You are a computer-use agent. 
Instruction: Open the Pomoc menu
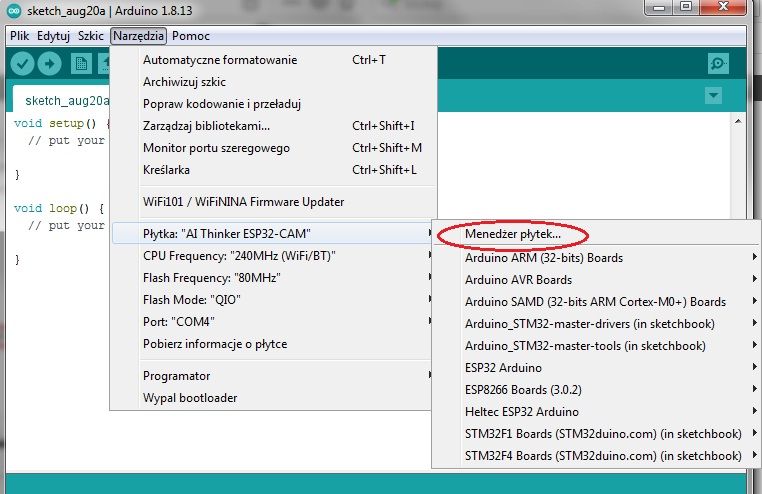[191, 36]
